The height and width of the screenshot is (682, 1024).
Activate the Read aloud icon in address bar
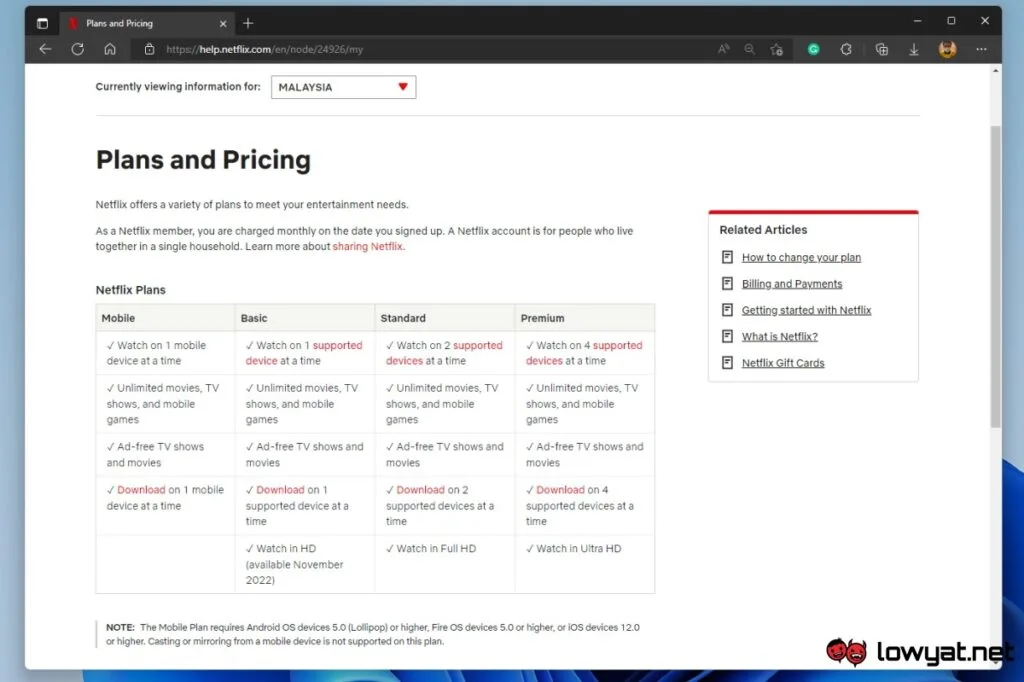pyautogui.click(x=724, y=49)
